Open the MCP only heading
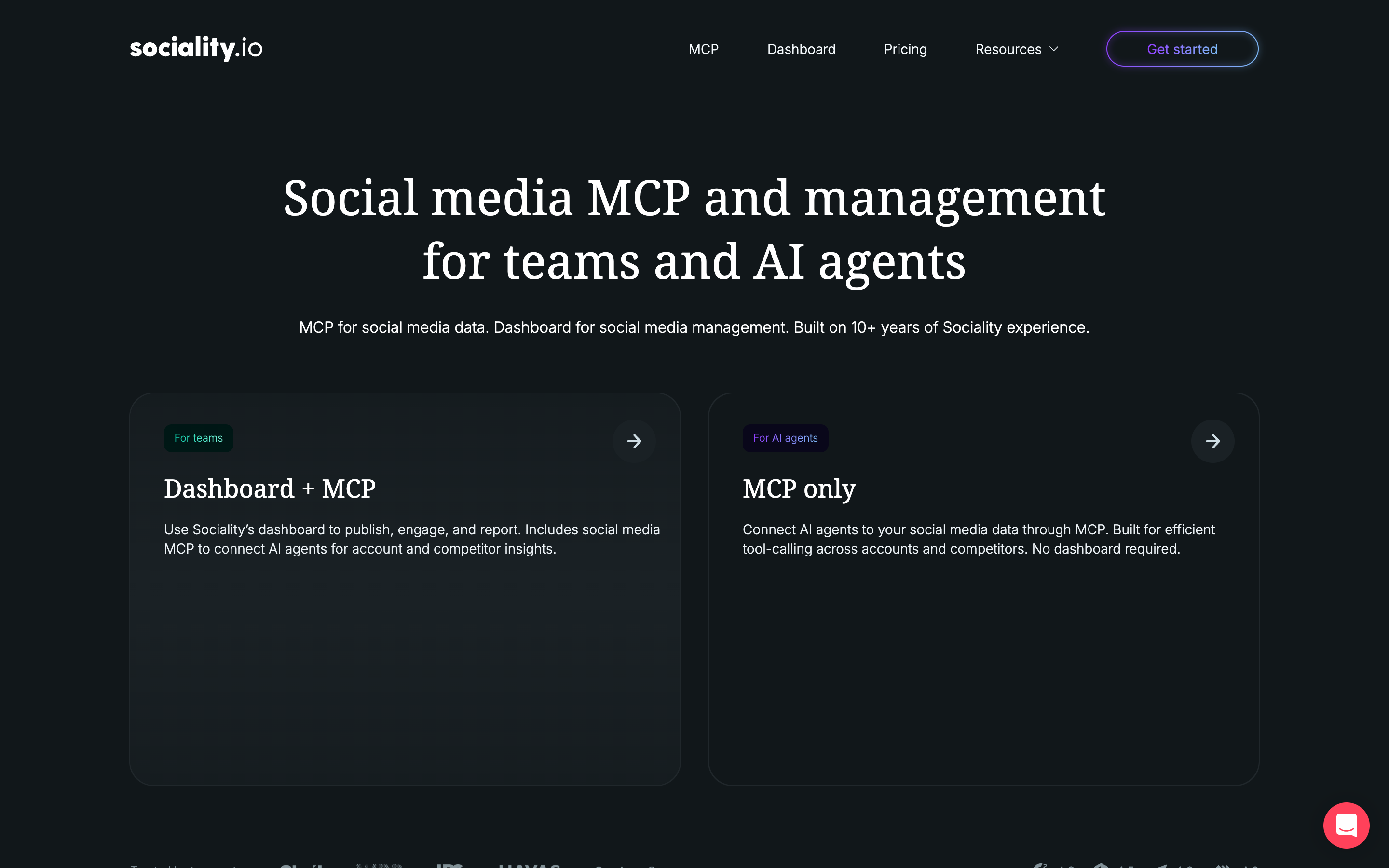 click(799, 489)
